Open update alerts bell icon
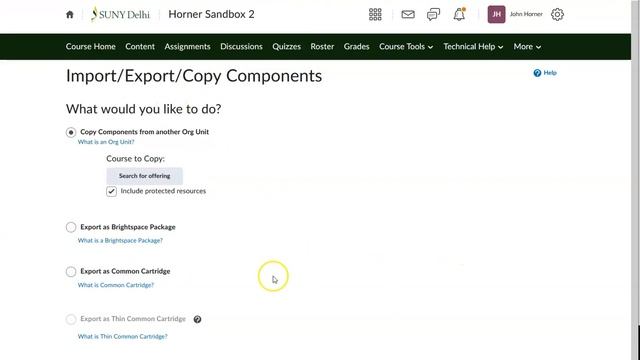The width and height of the screenshot is (640, 360). (459, 14)
